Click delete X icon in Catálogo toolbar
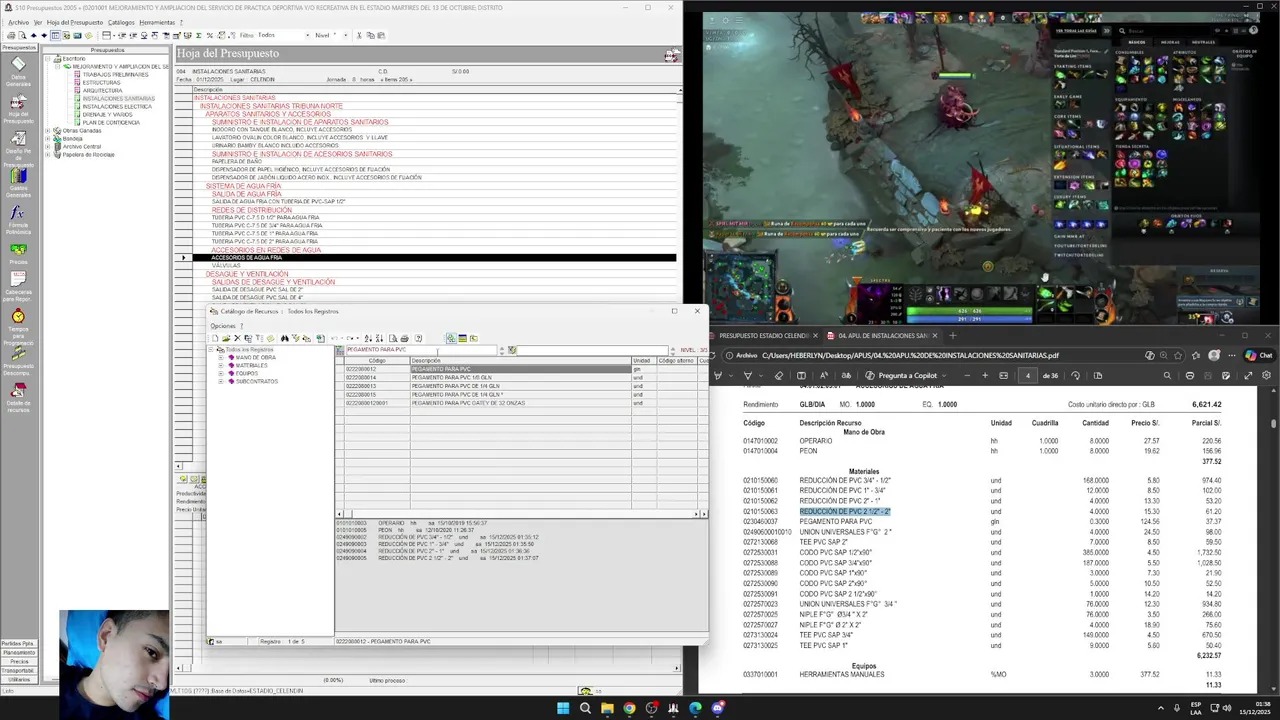 237,338
